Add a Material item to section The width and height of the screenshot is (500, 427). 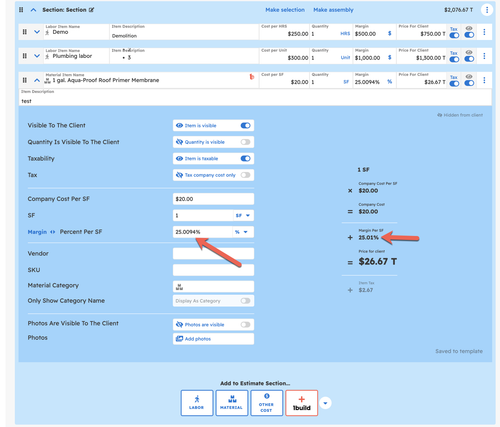click(232, 403)
